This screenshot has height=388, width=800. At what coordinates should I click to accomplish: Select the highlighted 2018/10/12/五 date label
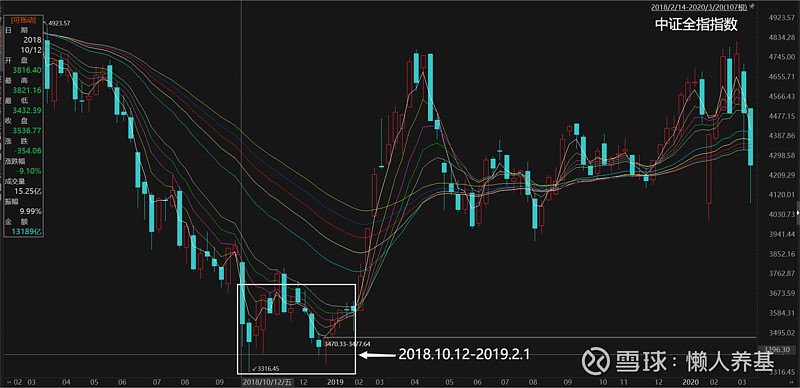268,382
